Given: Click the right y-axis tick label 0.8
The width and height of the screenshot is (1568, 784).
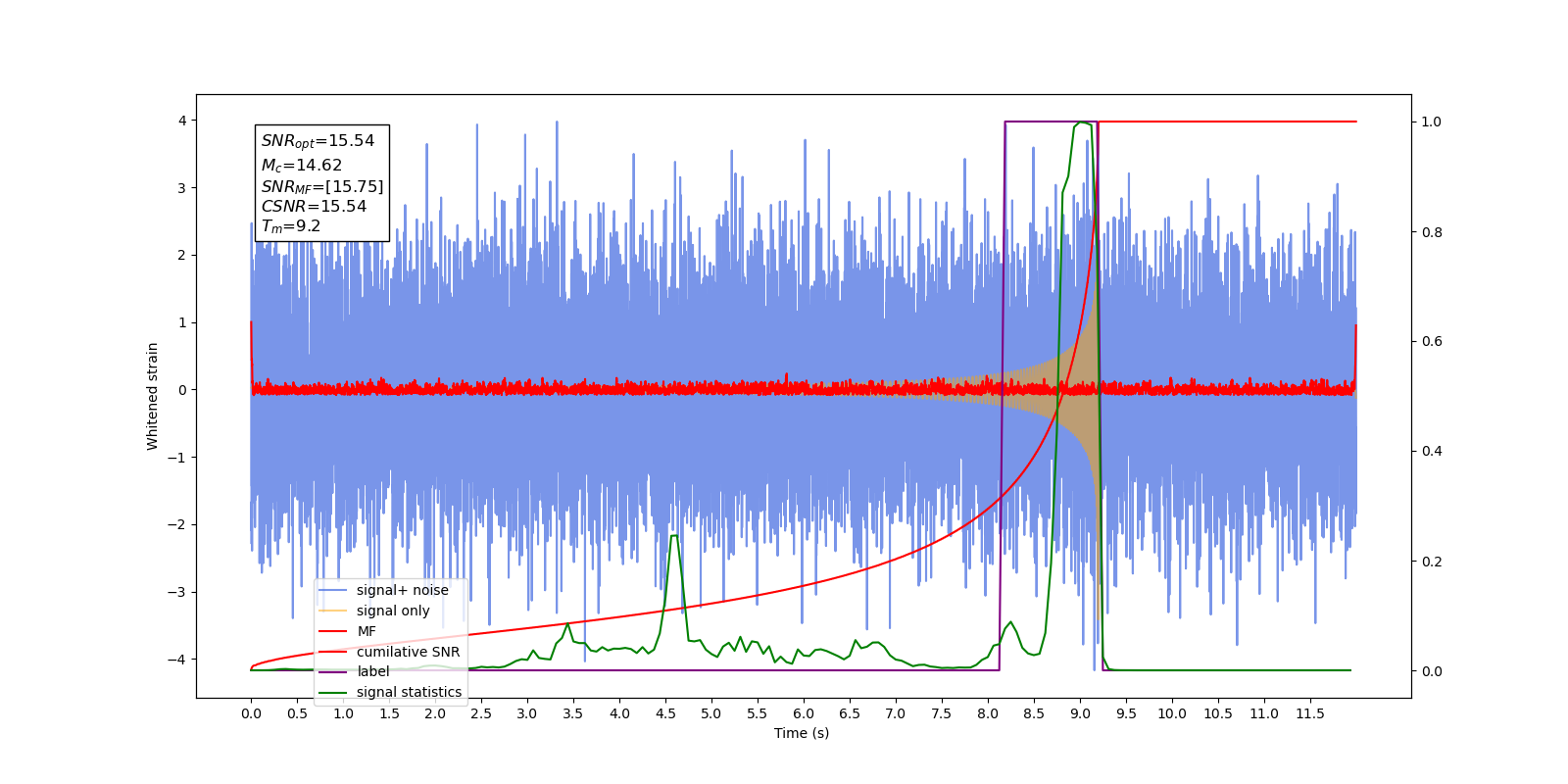Looking at the screenshot, I should click(1432, 232).
